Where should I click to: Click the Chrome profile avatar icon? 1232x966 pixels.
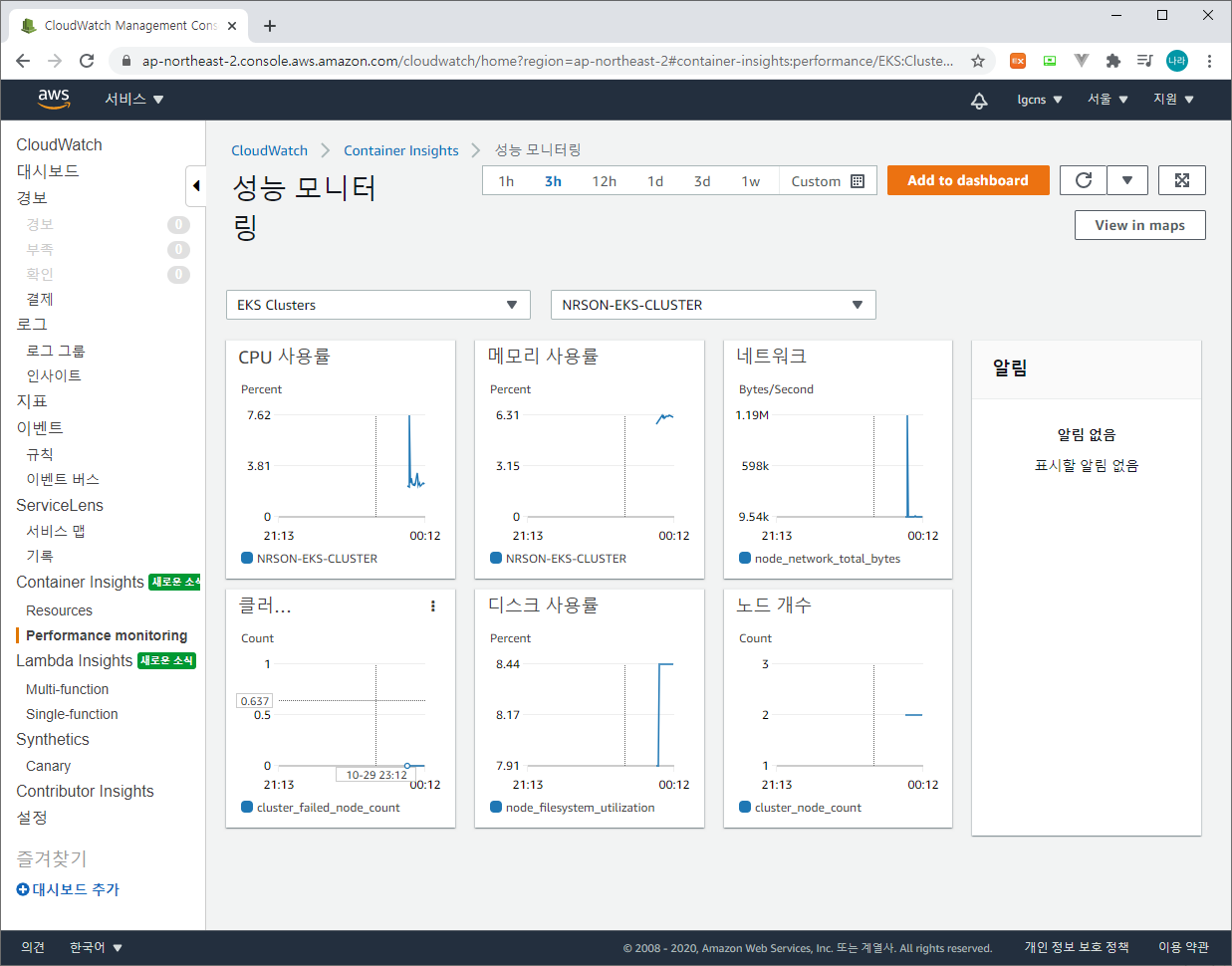[x=1177, y=61]
